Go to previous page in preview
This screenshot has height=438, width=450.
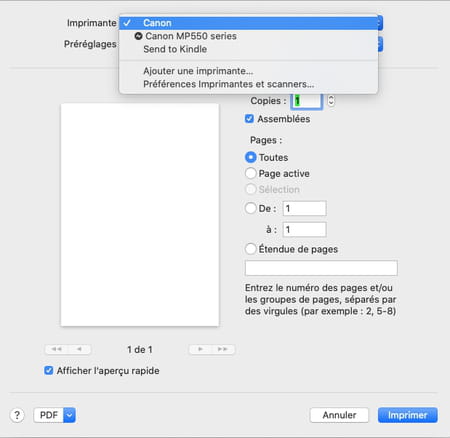79,349
